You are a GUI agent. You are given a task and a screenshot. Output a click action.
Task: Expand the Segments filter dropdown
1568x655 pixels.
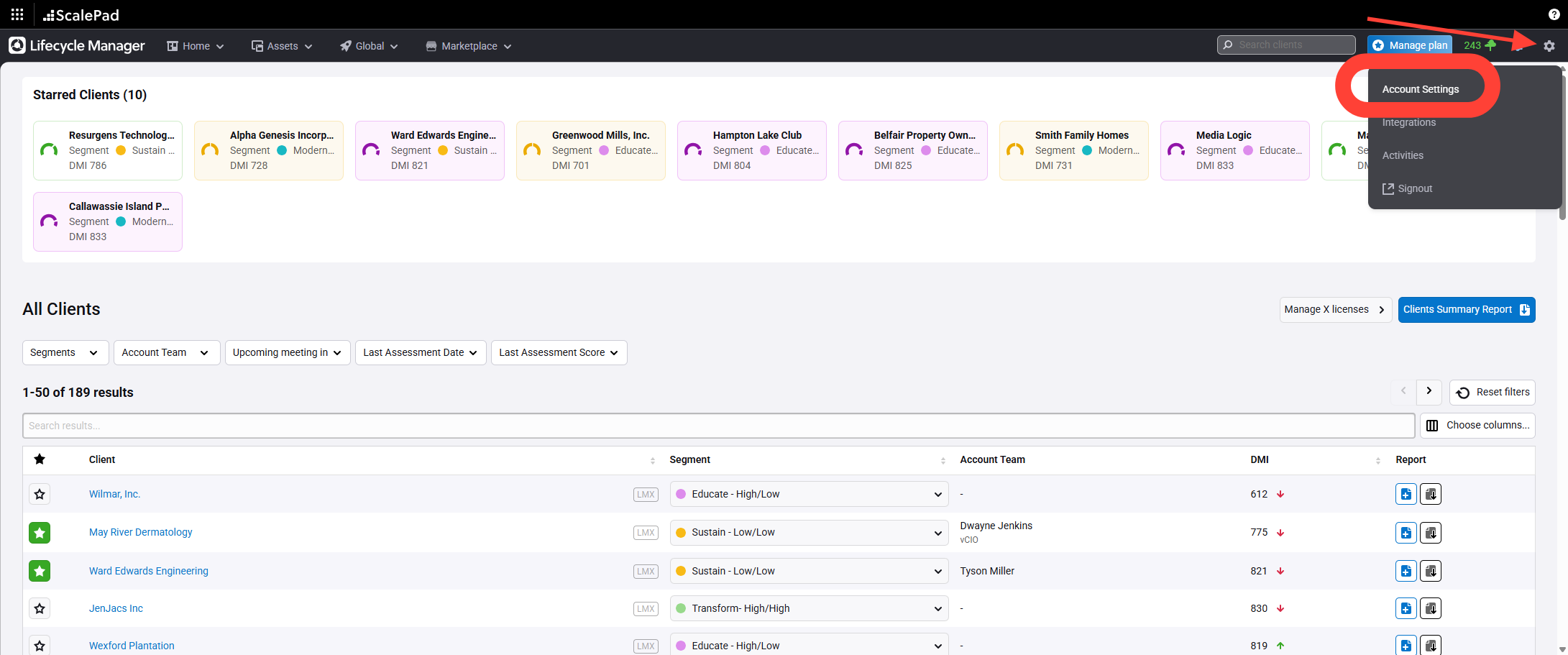click(x=65, y=352)
